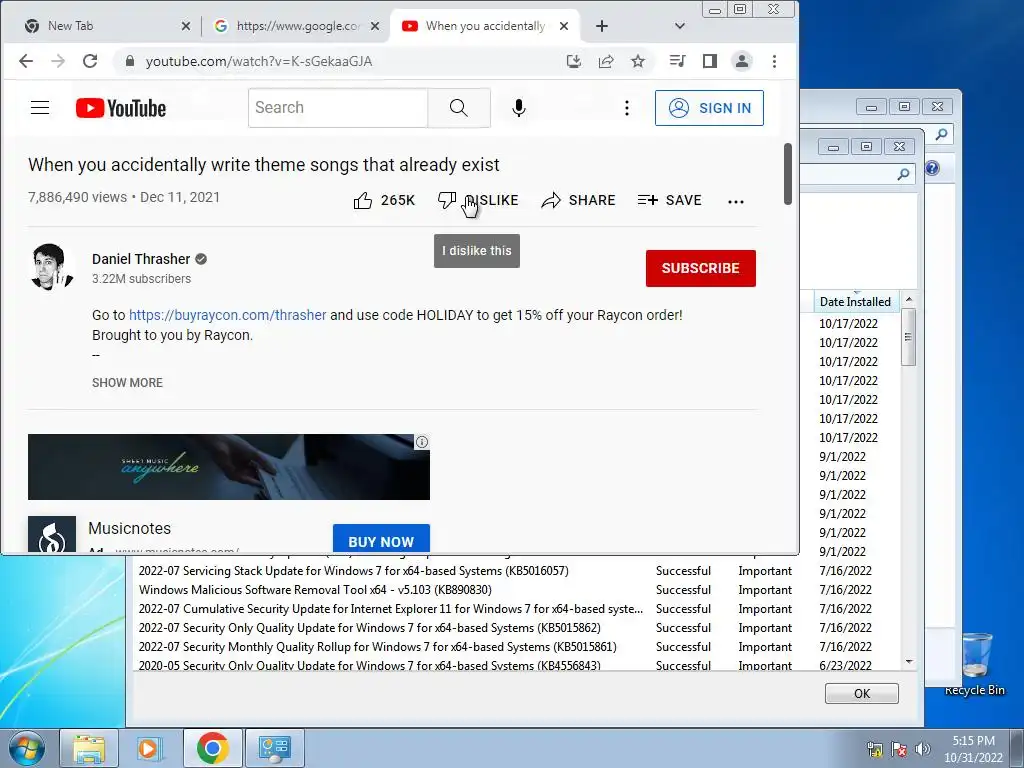The height and width of the screenshot is (768, 1024).
Task: Go to YouTube home via the logo
Action: pos(121,108)
